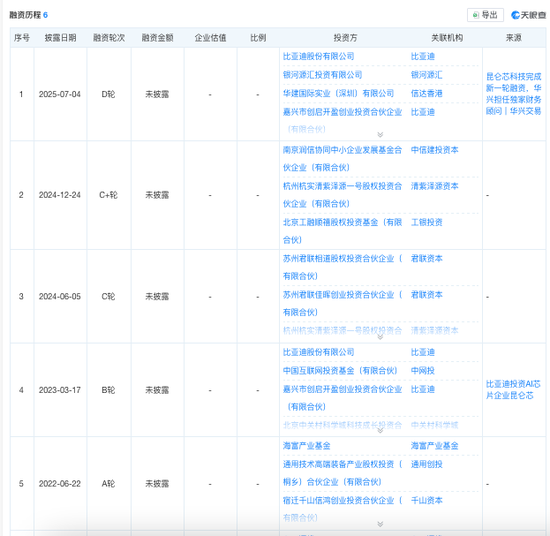Click the 关联机构 column header
This screenshot has height=536, width=550.
tap(447, 38)
